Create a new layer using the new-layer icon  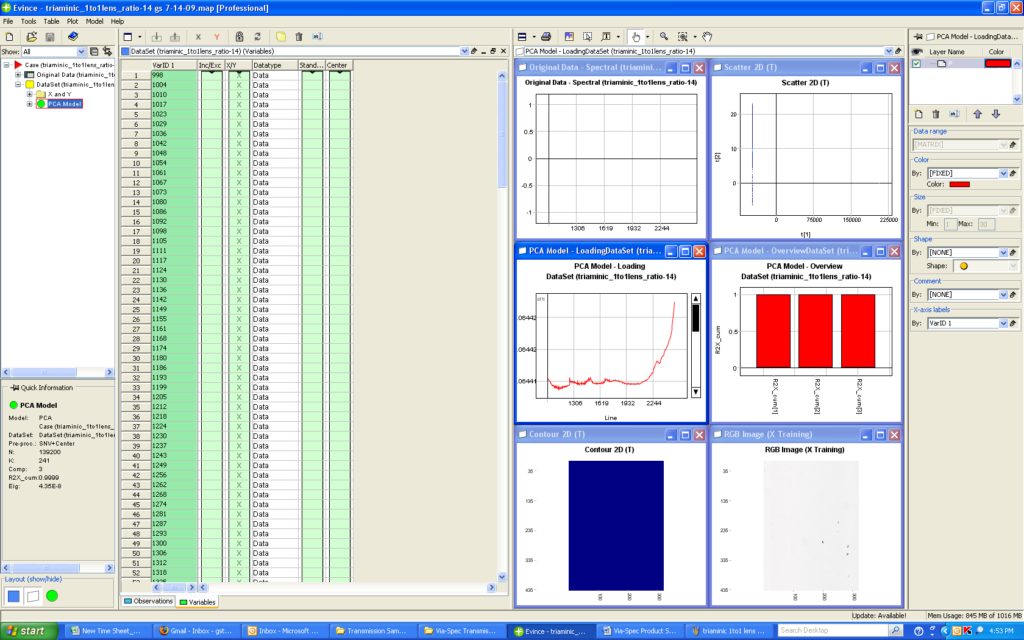point(919,113)
